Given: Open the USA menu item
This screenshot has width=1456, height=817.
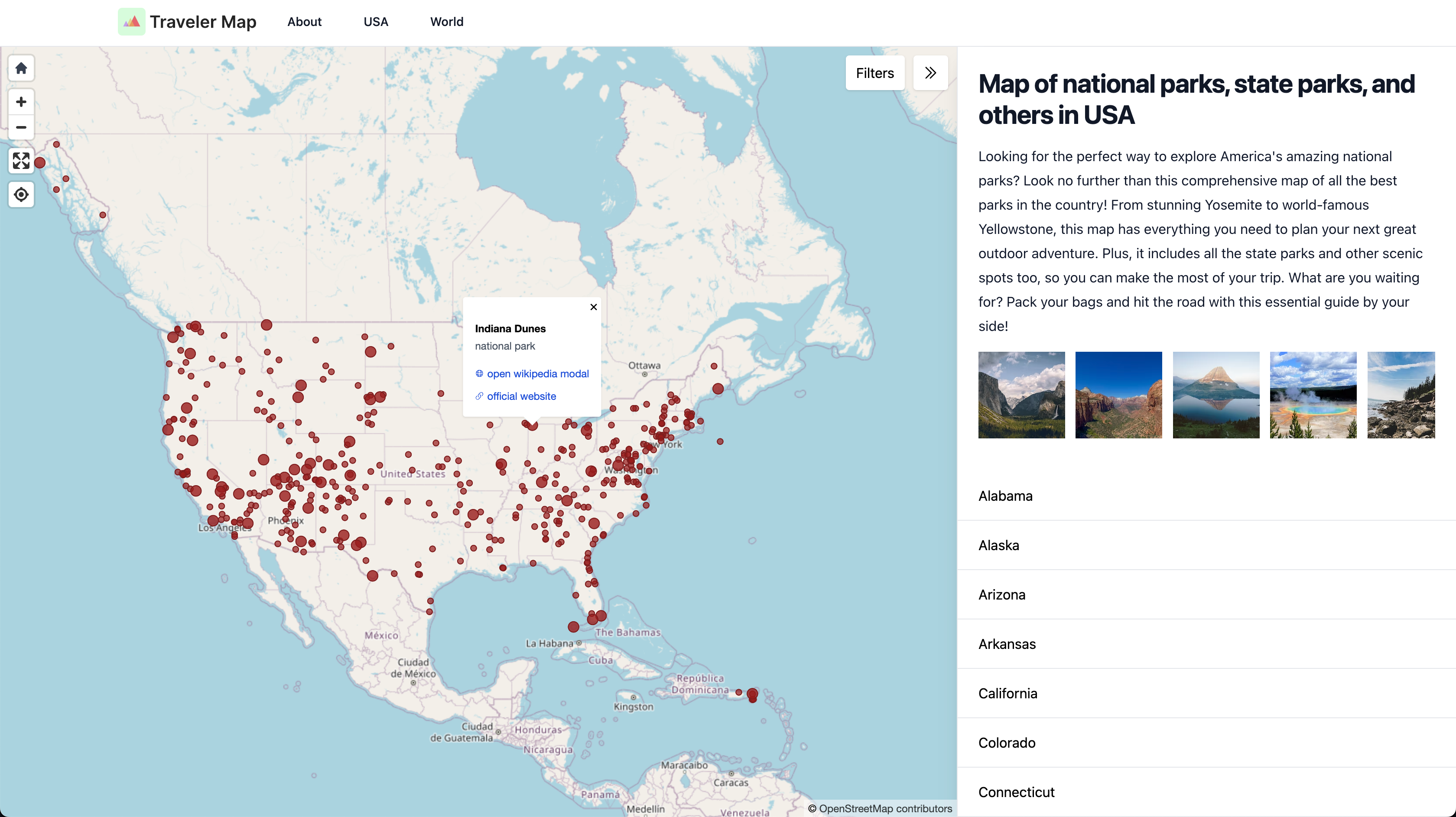Looking at the screenshot, I should (376, 22).
